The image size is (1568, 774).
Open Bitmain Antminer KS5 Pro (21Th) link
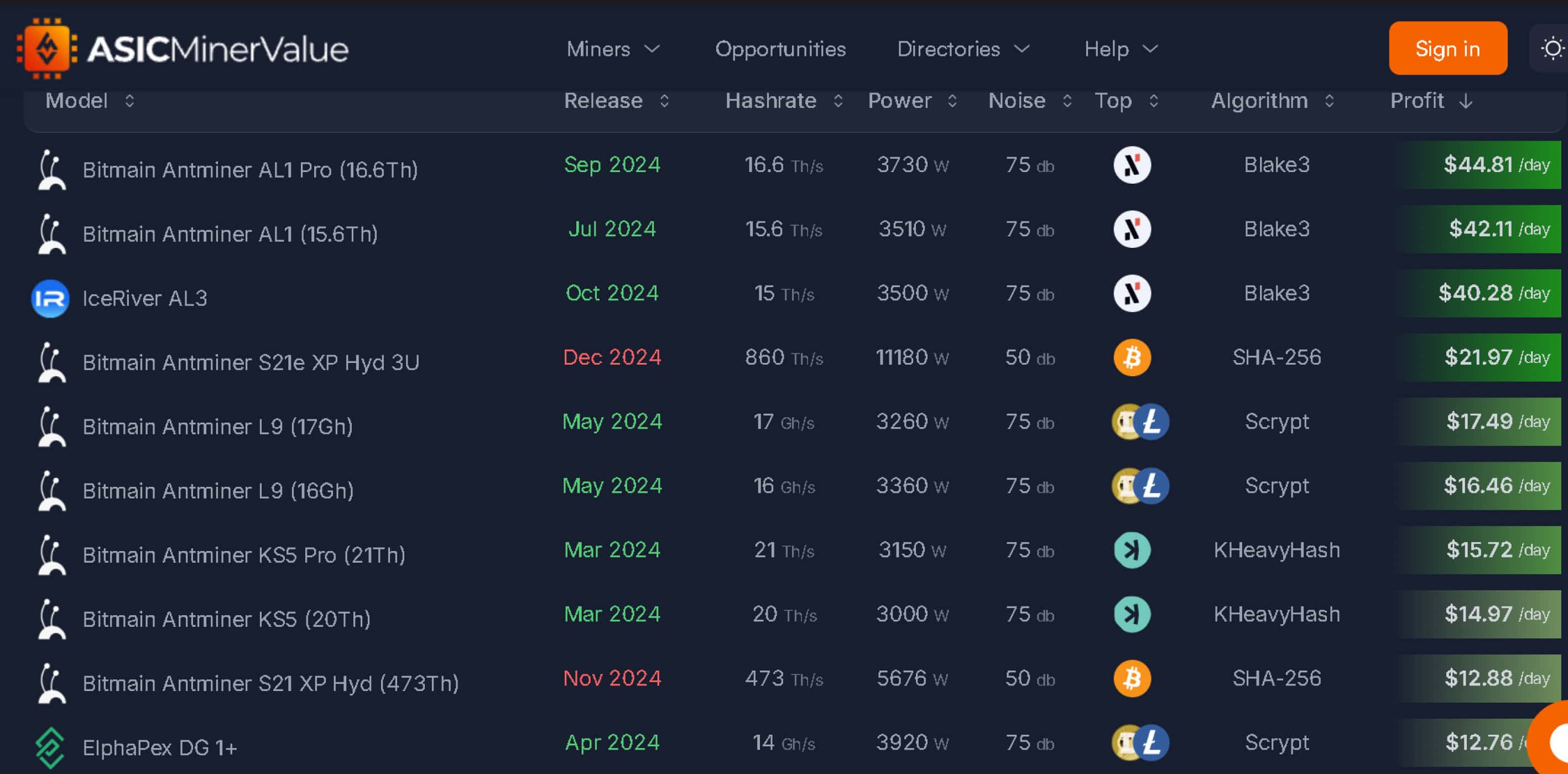pyautogui.click(x=244, y=555)
